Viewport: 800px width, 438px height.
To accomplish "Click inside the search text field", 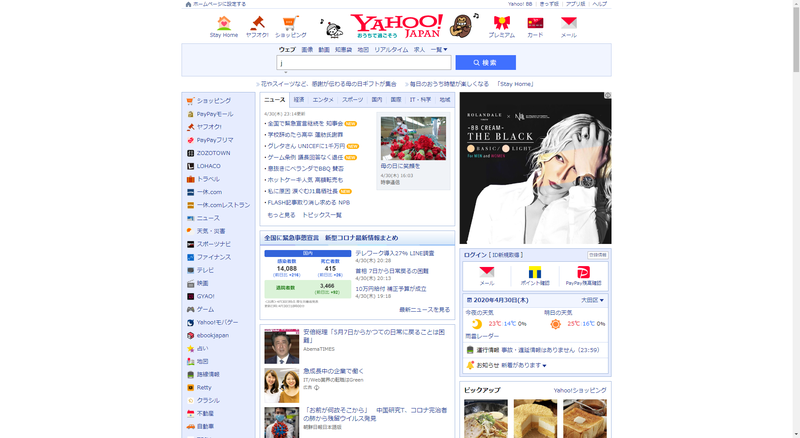I will click(363, 62).
